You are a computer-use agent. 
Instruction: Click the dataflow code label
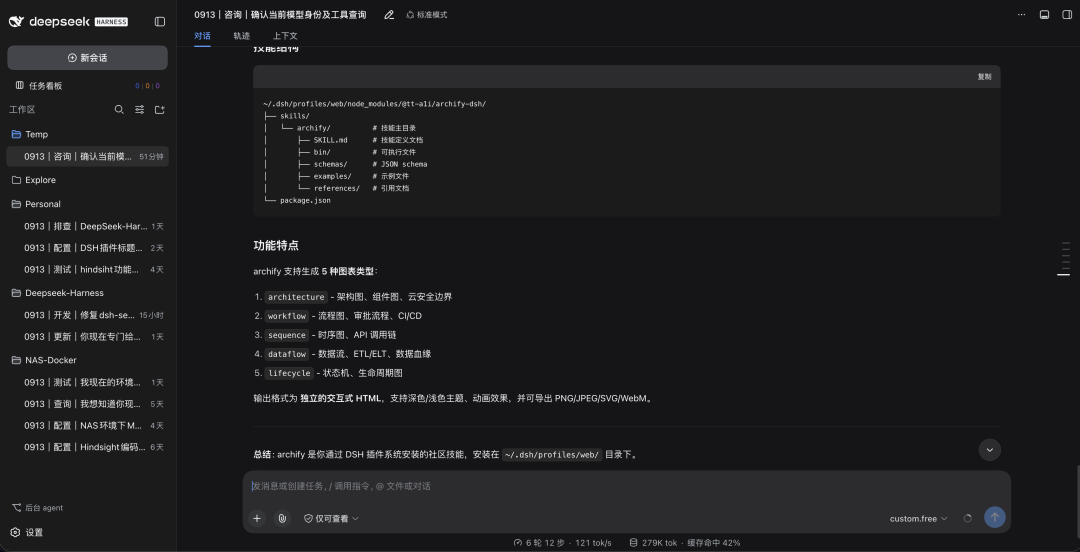point(287,354)
